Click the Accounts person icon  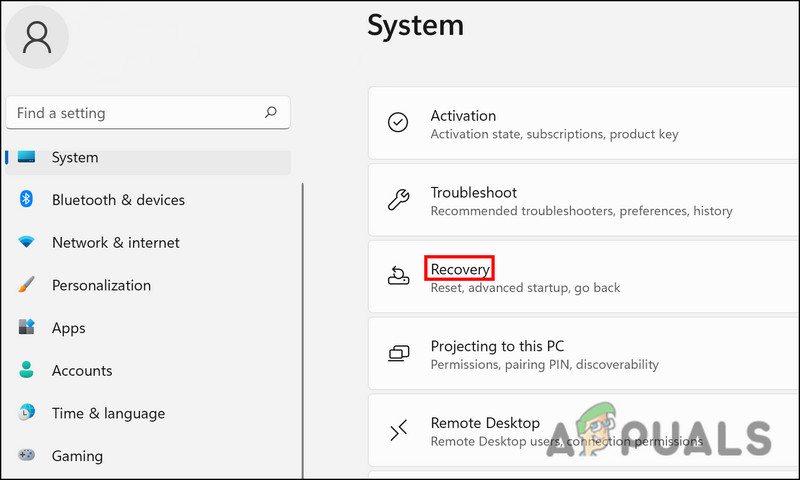click(27, 371)
